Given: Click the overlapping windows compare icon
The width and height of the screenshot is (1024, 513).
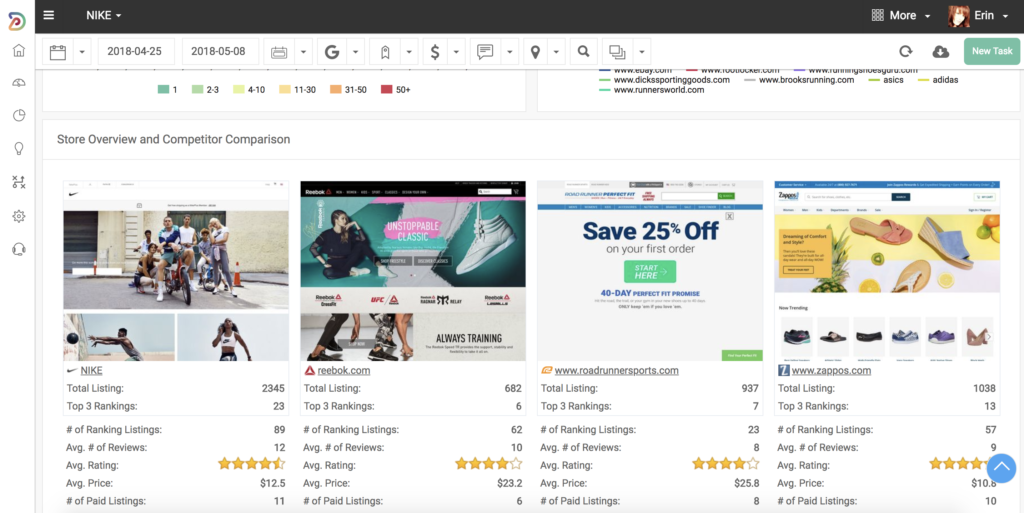Looking at the screenshot, I should [x=617, y=52].
